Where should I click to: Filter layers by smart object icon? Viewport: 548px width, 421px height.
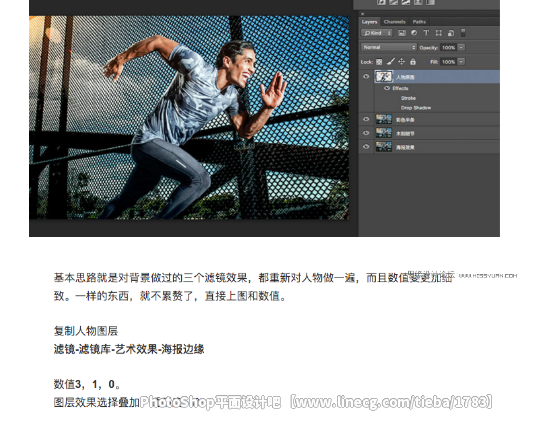451,33
